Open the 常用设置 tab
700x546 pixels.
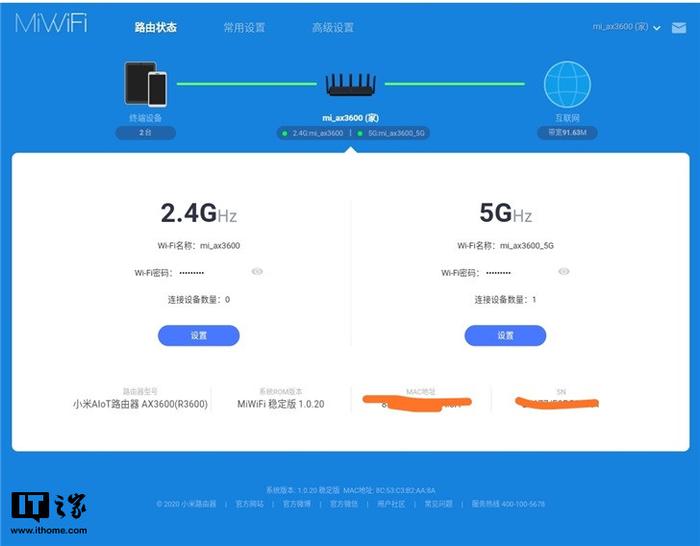point(244,28)
